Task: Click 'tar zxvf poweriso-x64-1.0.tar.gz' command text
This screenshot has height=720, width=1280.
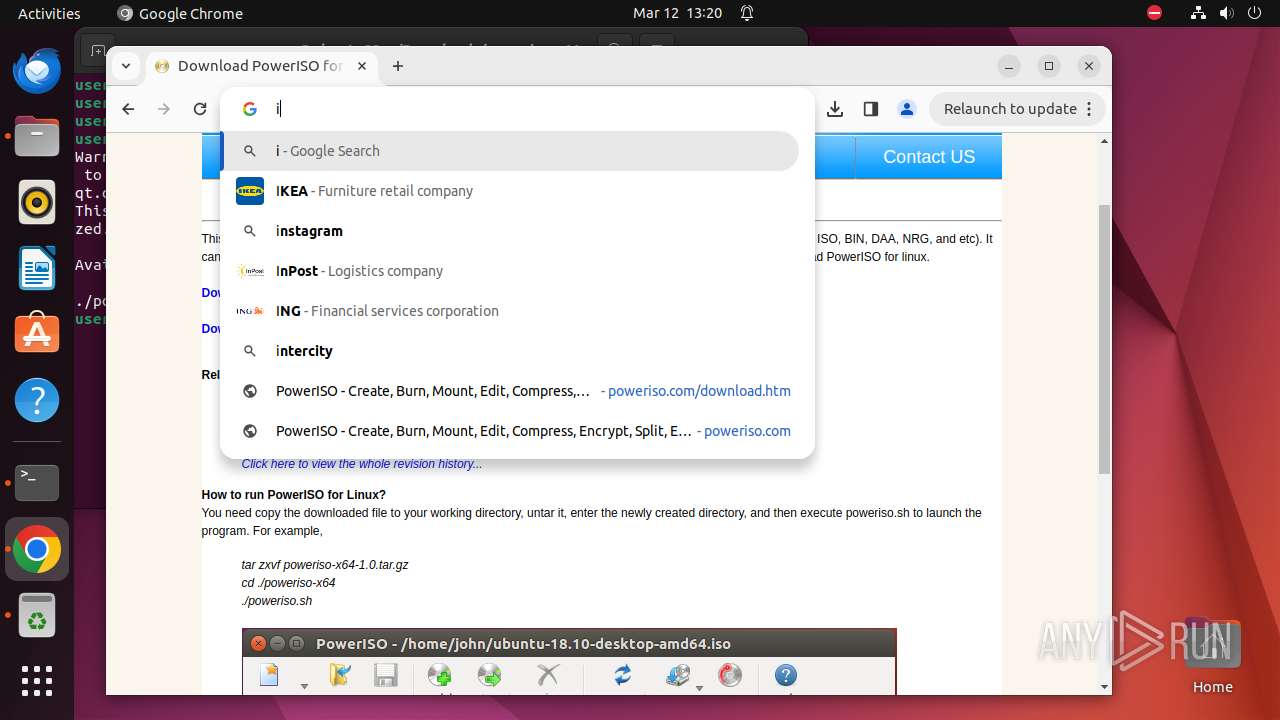Action: click(324, 565)
